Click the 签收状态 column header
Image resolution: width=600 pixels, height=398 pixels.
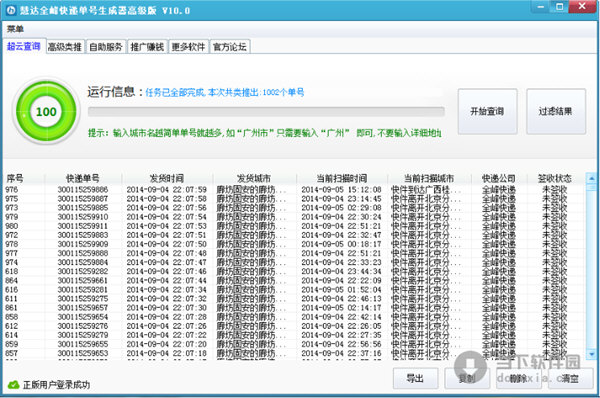pyautogui.click(x=555, y=178)
